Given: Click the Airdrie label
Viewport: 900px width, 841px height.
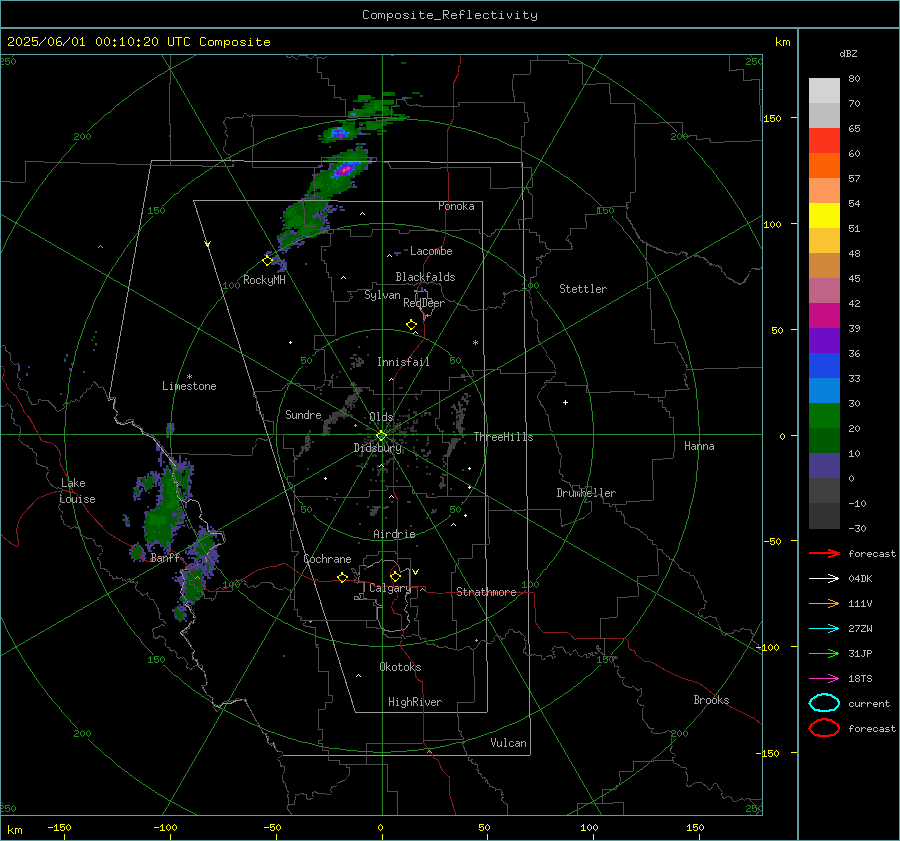Looking at the screenshot, I should [x=394, y=534].
